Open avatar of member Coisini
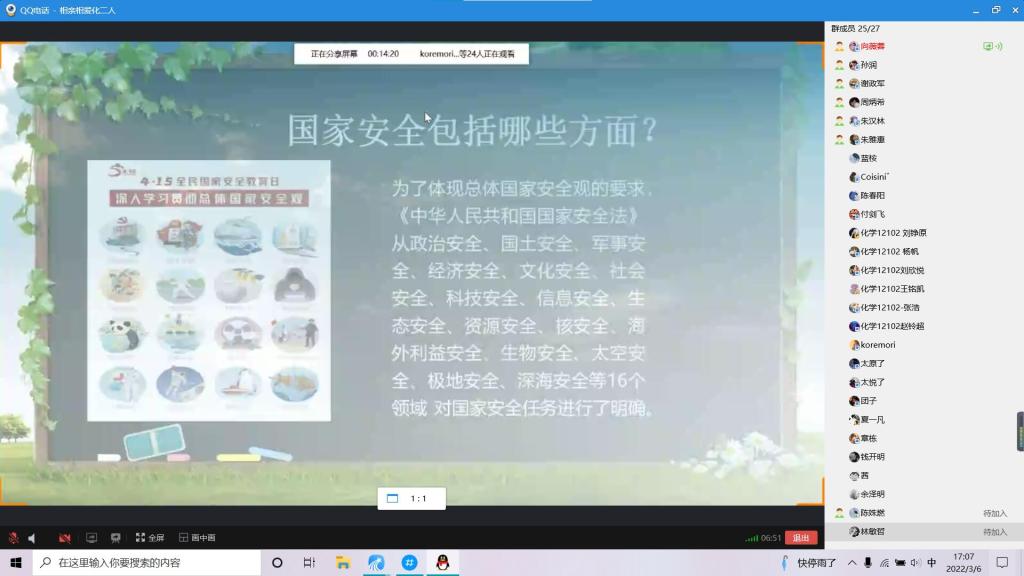Image resolution: width=1024 pixels, height=576 pixels. [x=854, y=177]
